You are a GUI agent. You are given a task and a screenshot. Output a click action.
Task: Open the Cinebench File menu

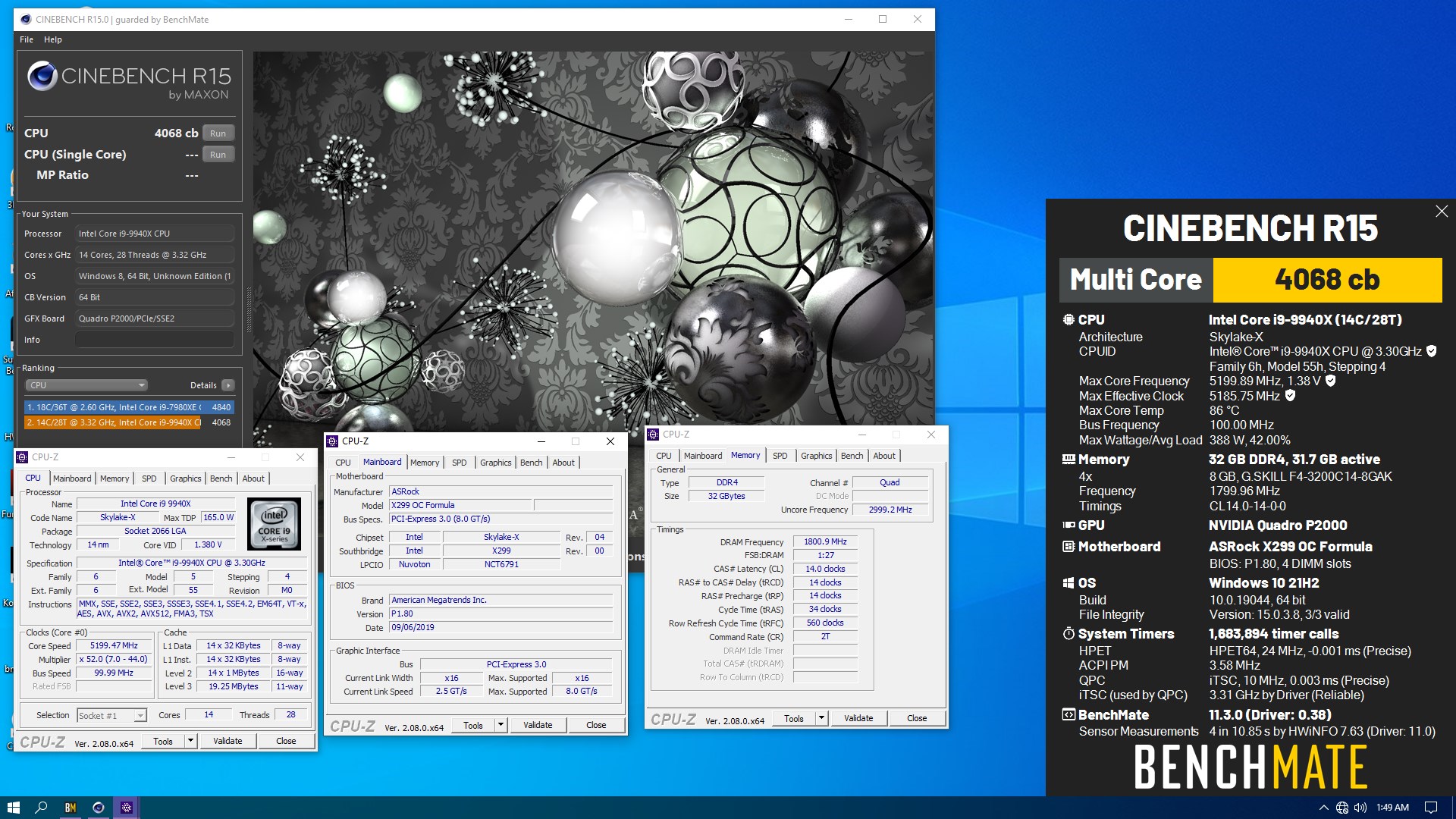(x=27, y=39)
